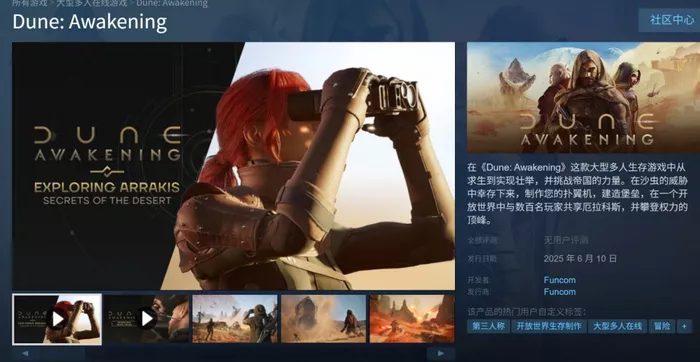Go to 大型多人在线游戏 breadcrumb category
Viewport: 700px width, 362px height.
[92, 4]
